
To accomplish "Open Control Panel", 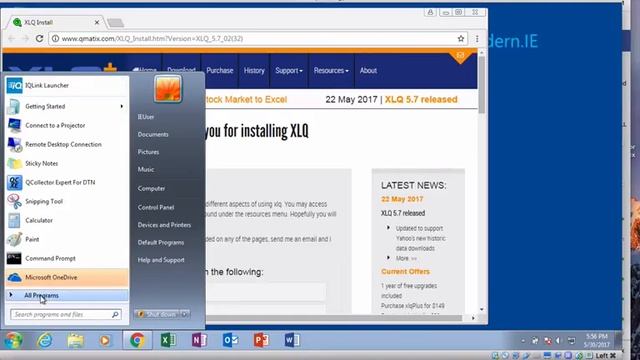I will click(156, 207).
